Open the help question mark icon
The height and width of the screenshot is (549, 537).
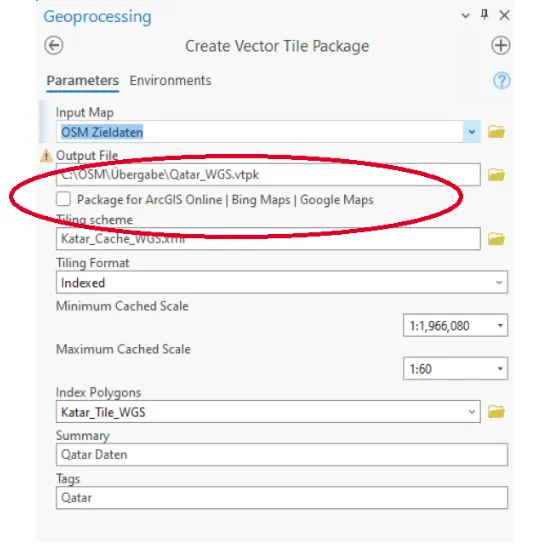[501, 81]
